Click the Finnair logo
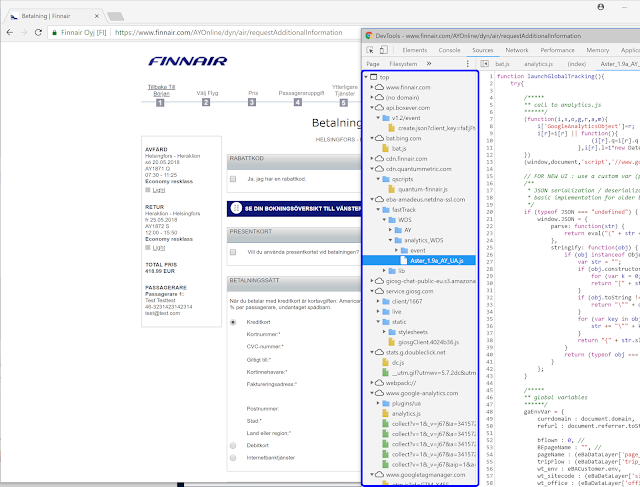Viewport: 640px width, 487px height. (187, 61)
